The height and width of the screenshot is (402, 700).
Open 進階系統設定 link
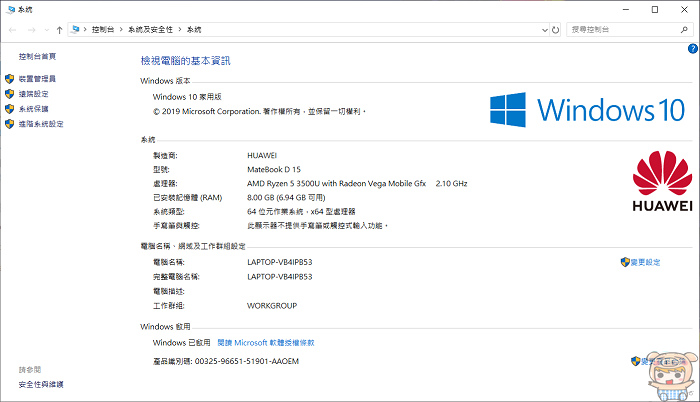click(41, 124)
